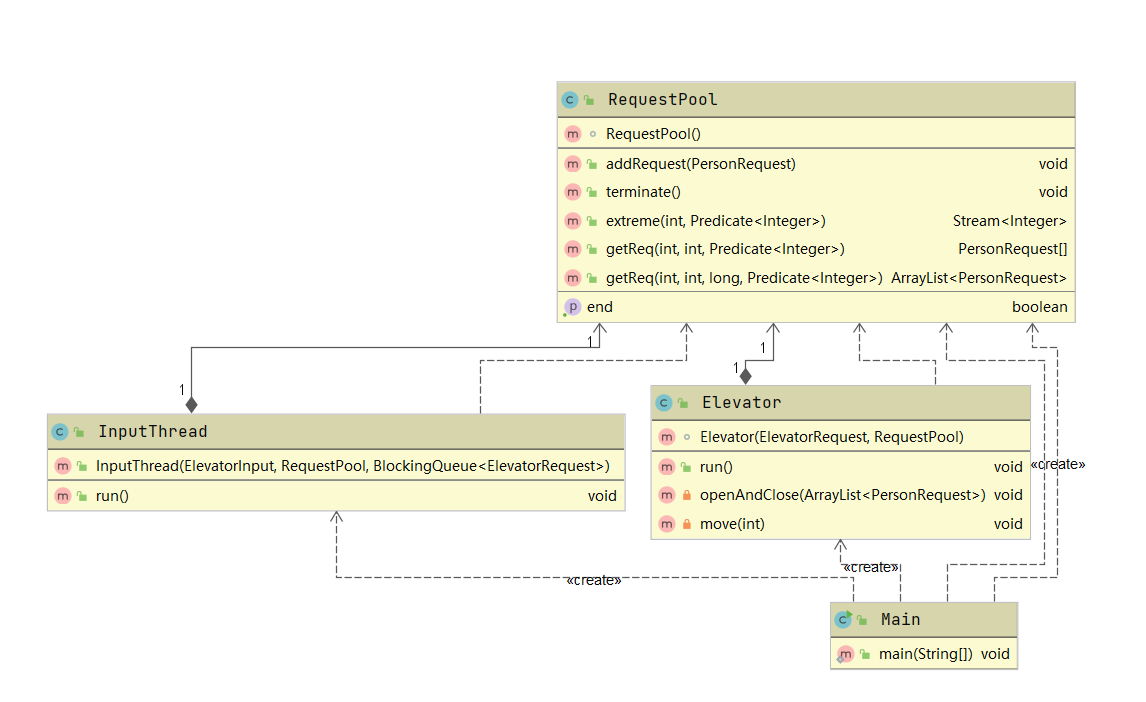
Task: Click the Stream<Integer> return type
Action: [1009, 221]
